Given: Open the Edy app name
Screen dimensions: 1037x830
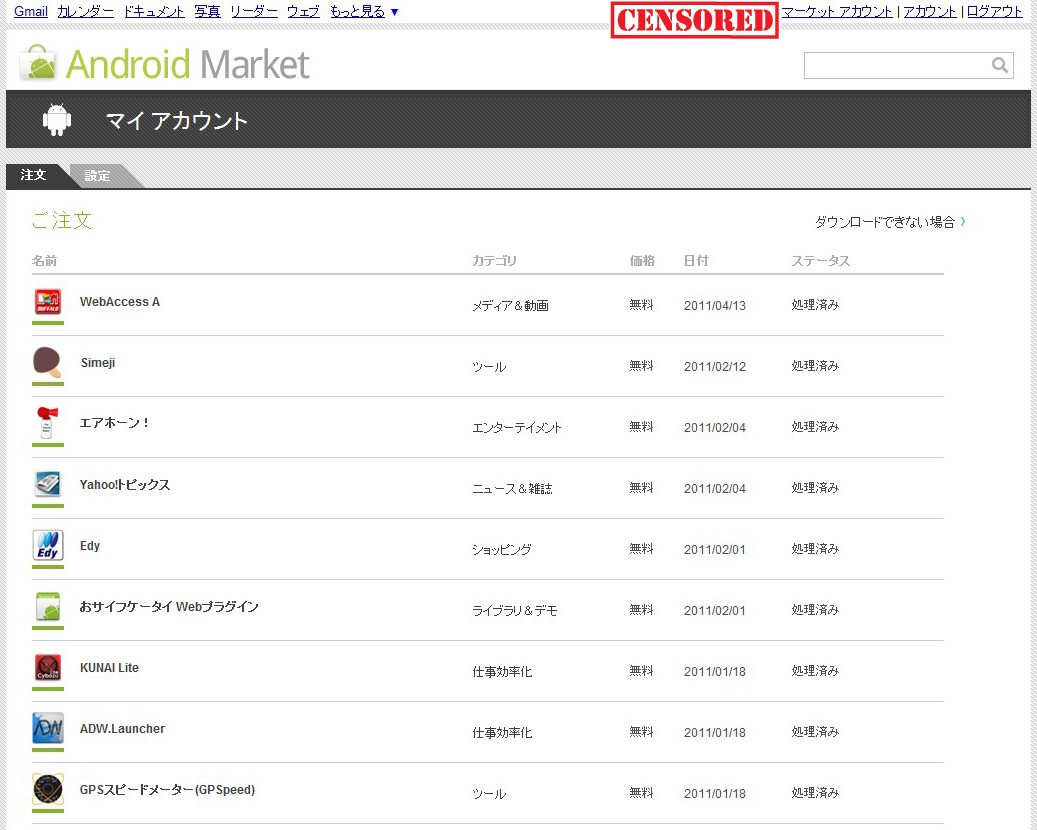Looking at the screenshot, I should 90,546.
